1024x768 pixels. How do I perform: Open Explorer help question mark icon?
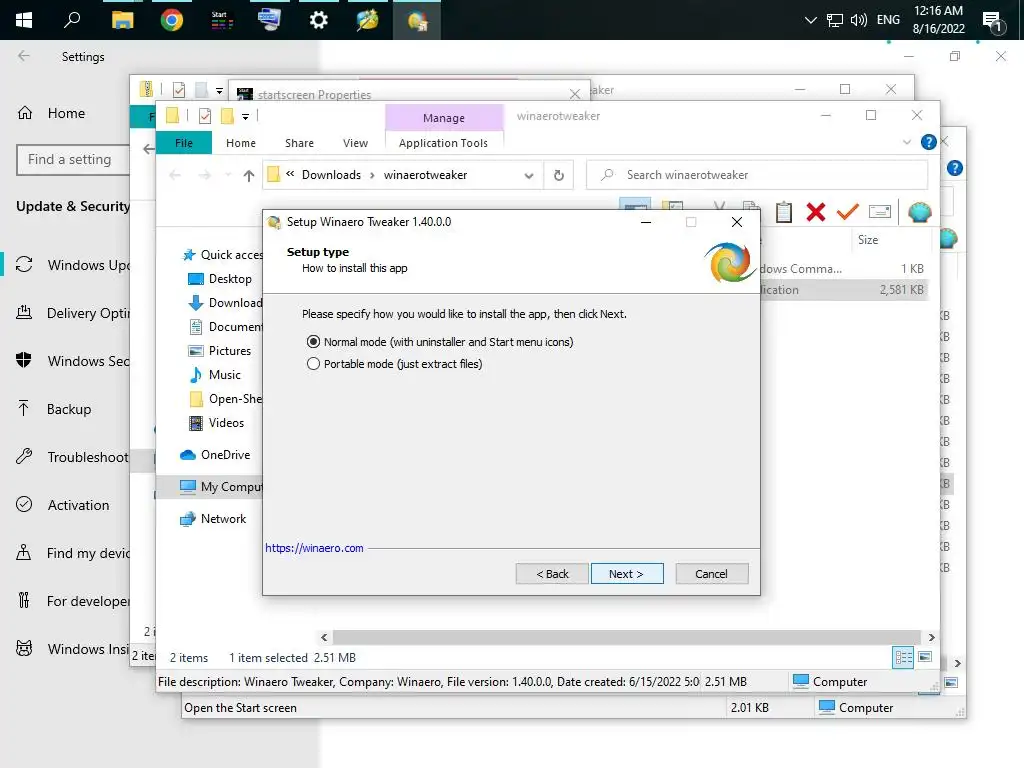(928, 142)
